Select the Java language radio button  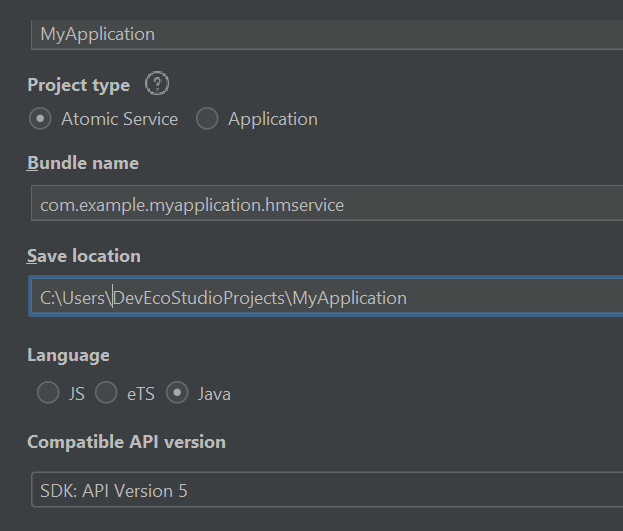178,393
